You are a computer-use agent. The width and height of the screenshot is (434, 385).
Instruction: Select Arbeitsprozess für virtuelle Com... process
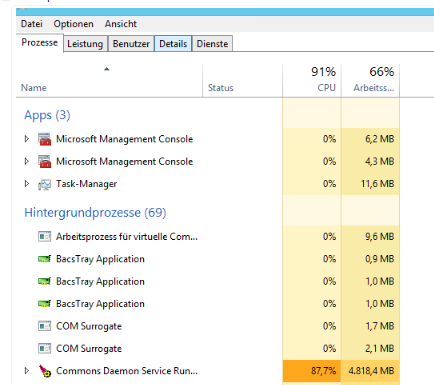pos(127,237)
